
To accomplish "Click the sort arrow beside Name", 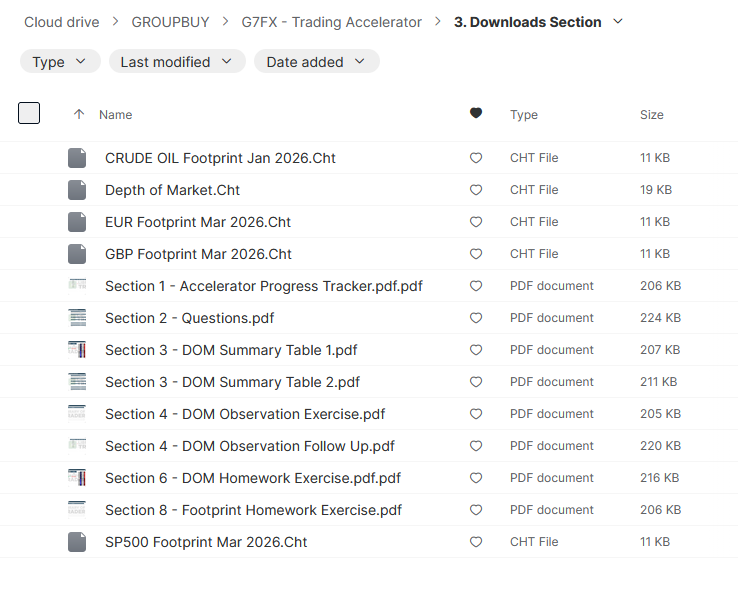I will pyautogui.click(x=79, y=115).
